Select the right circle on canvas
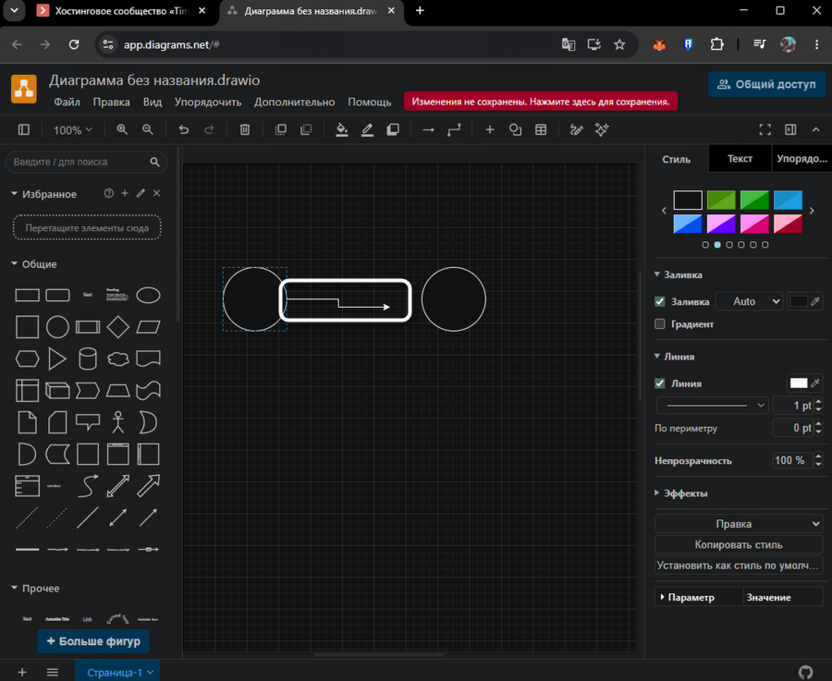 tap(454, 299)
